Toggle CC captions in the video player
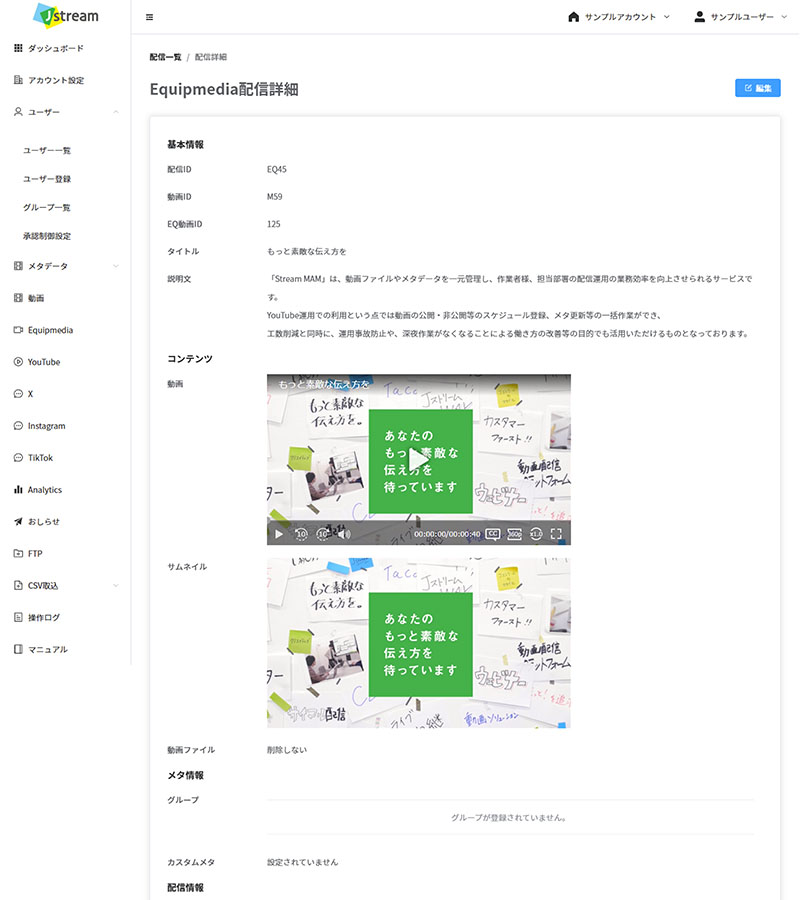The image size is (800, 900). pos(493,534)
